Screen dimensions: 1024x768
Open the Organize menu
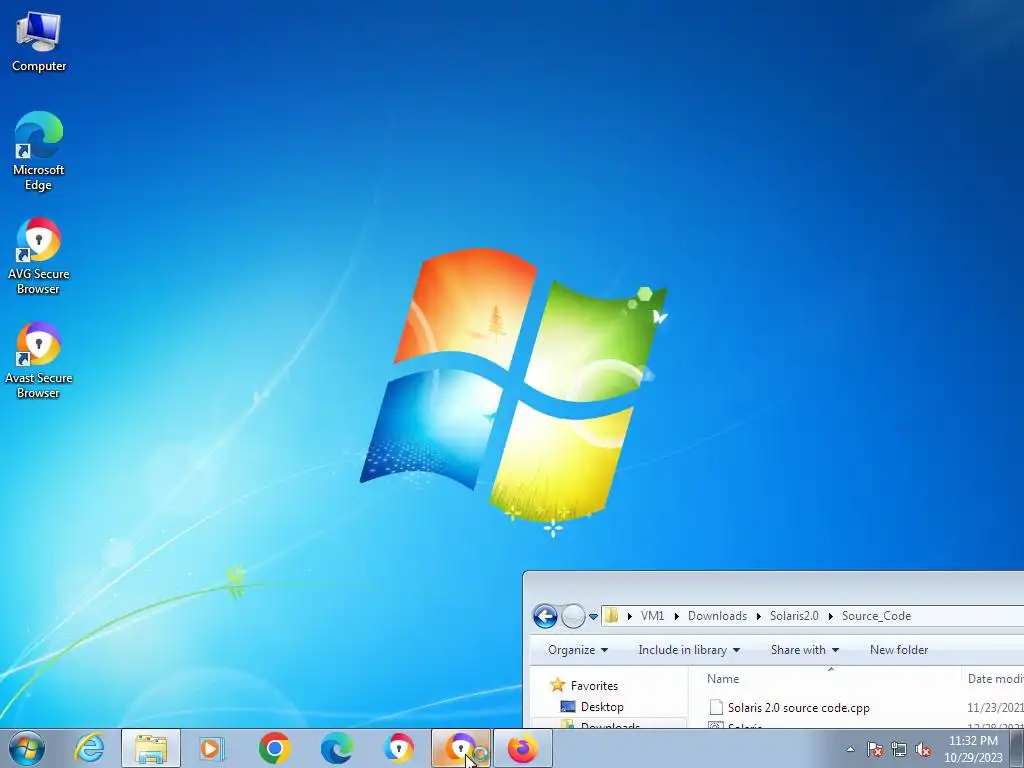coord(578,650)
